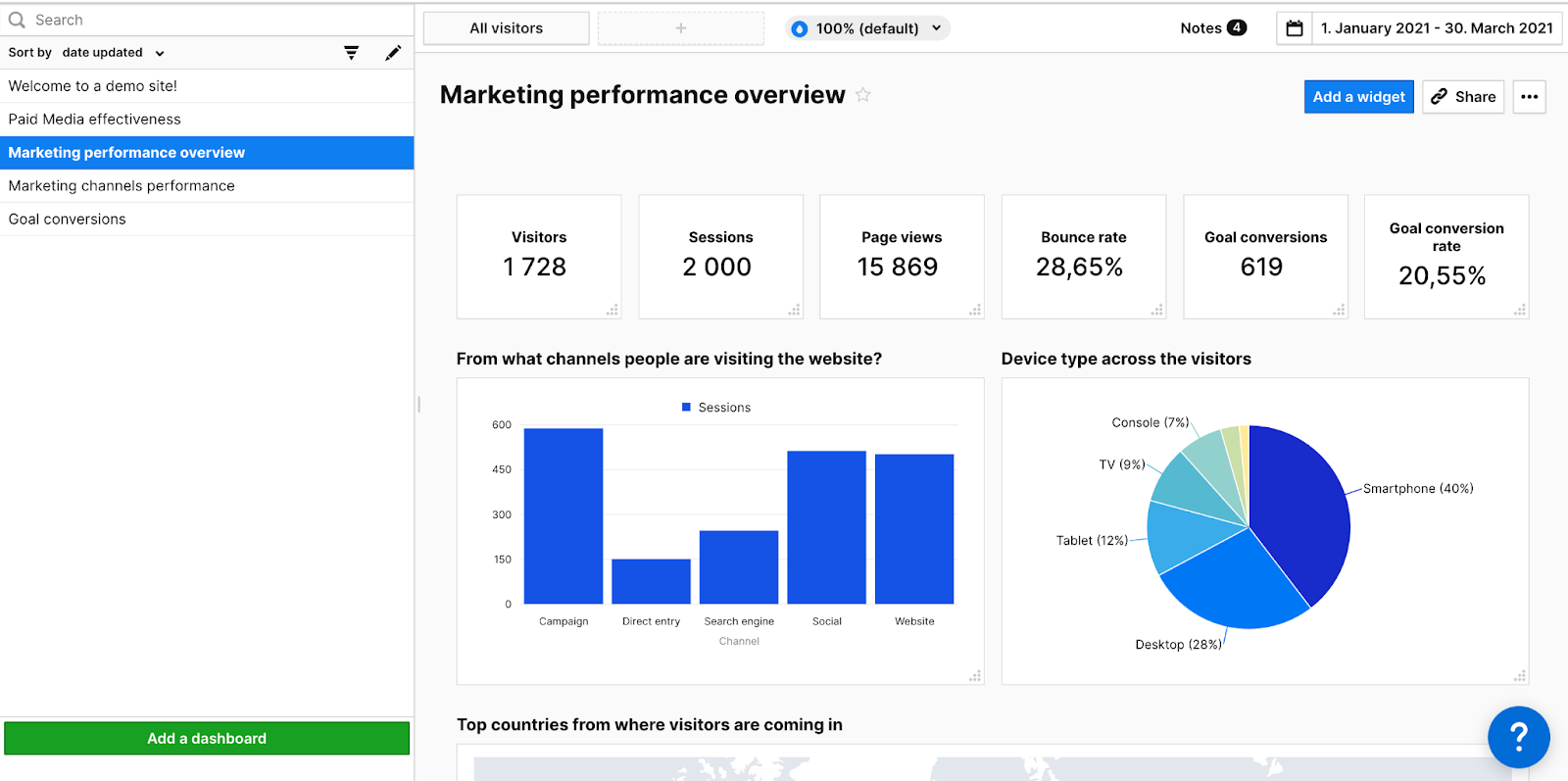This screenshot has width=1568, height=781.
Task: Click the Share button
Action: [1463, 97]
